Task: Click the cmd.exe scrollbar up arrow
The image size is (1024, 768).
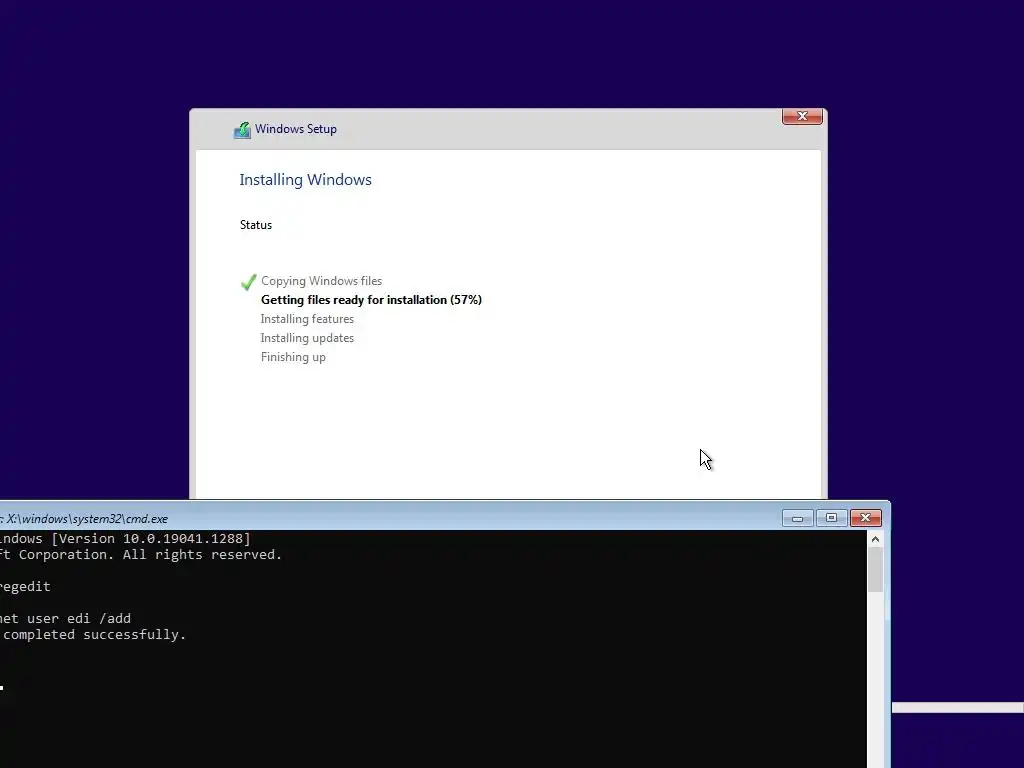Action: 875,539
